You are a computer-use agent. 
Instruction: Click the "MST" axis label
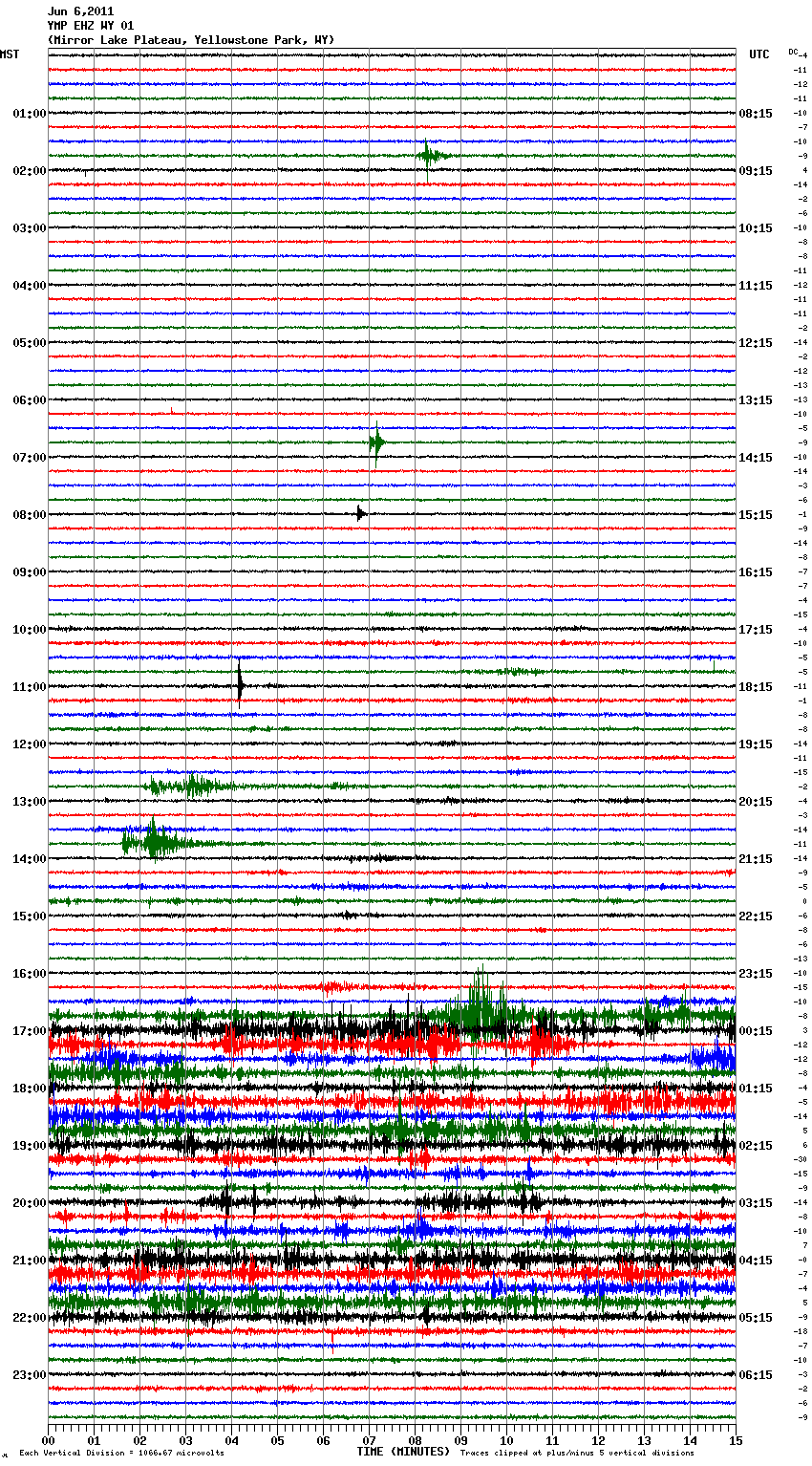[10, 54]
